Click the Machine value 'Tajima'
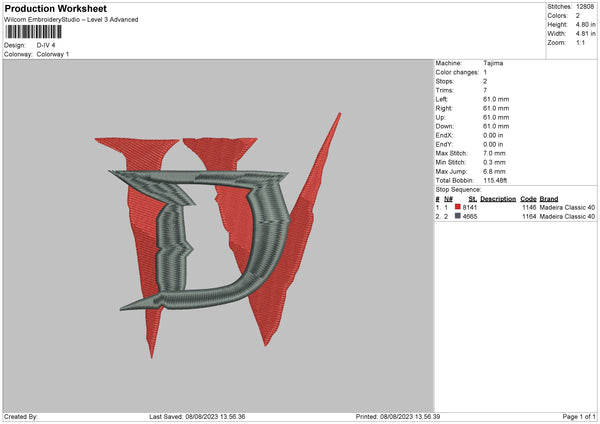 coord(493,63)
